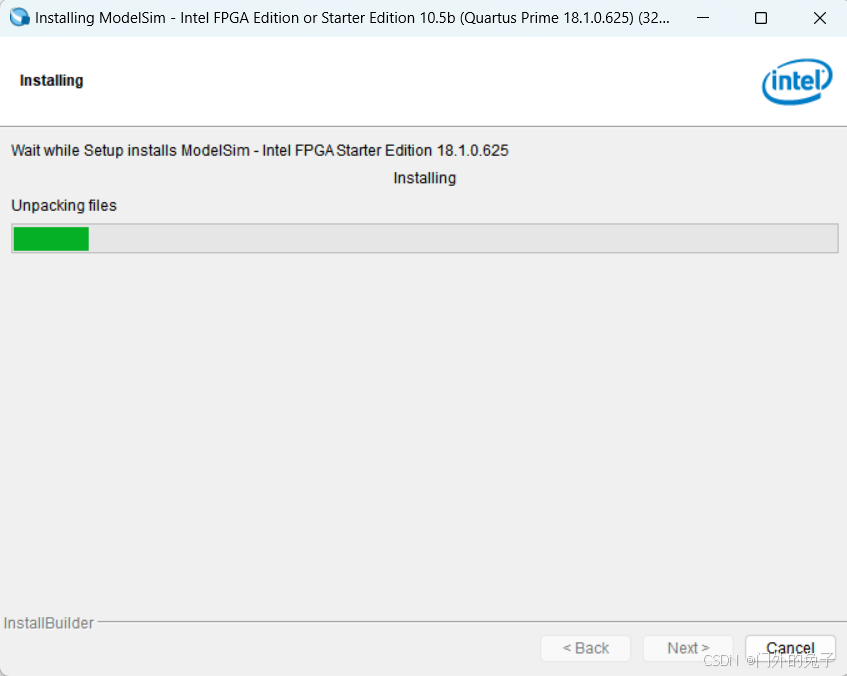Screen dimensions: 847x676
Task: Click the green unpacking progress bar
Action: click(x=425, y=238)
